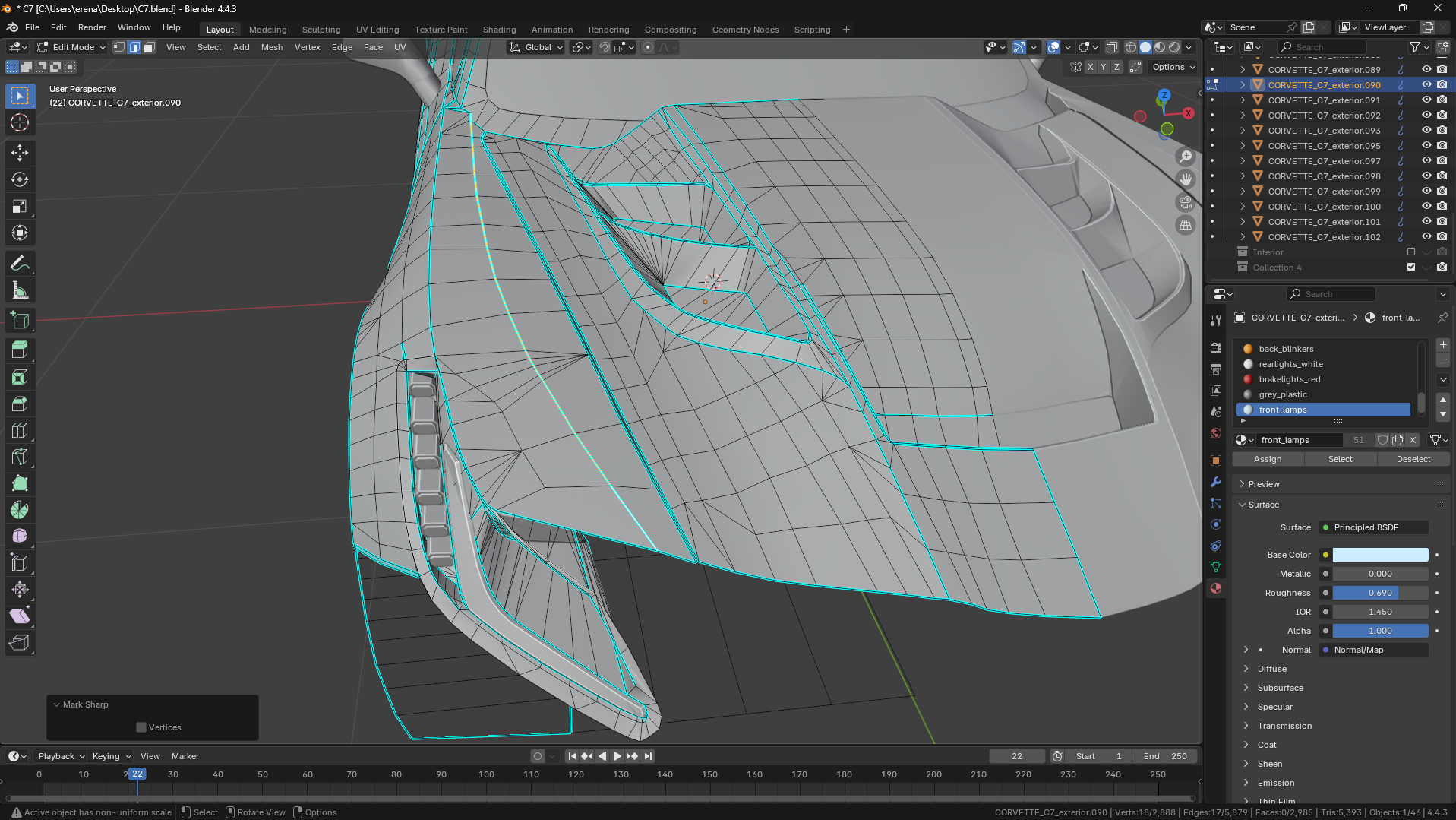Click the Base Color swatch
This screenshot has width=1456, height=820.
1380,555
